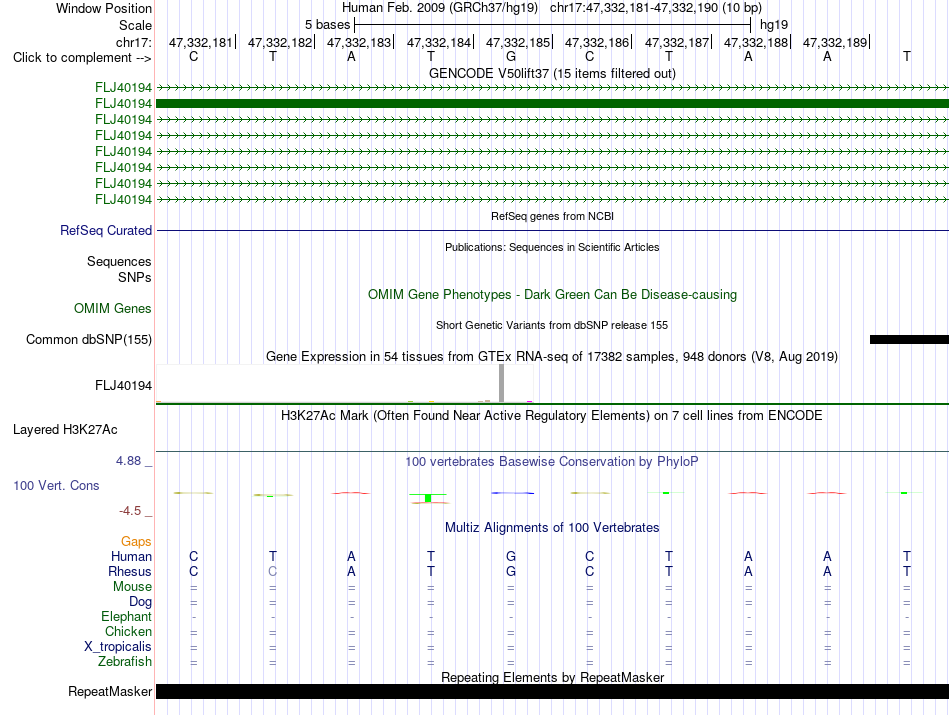950x715 pixels.
Task: Click 'RefSeq genes from NCBI' track title
Action: point(552,216)
